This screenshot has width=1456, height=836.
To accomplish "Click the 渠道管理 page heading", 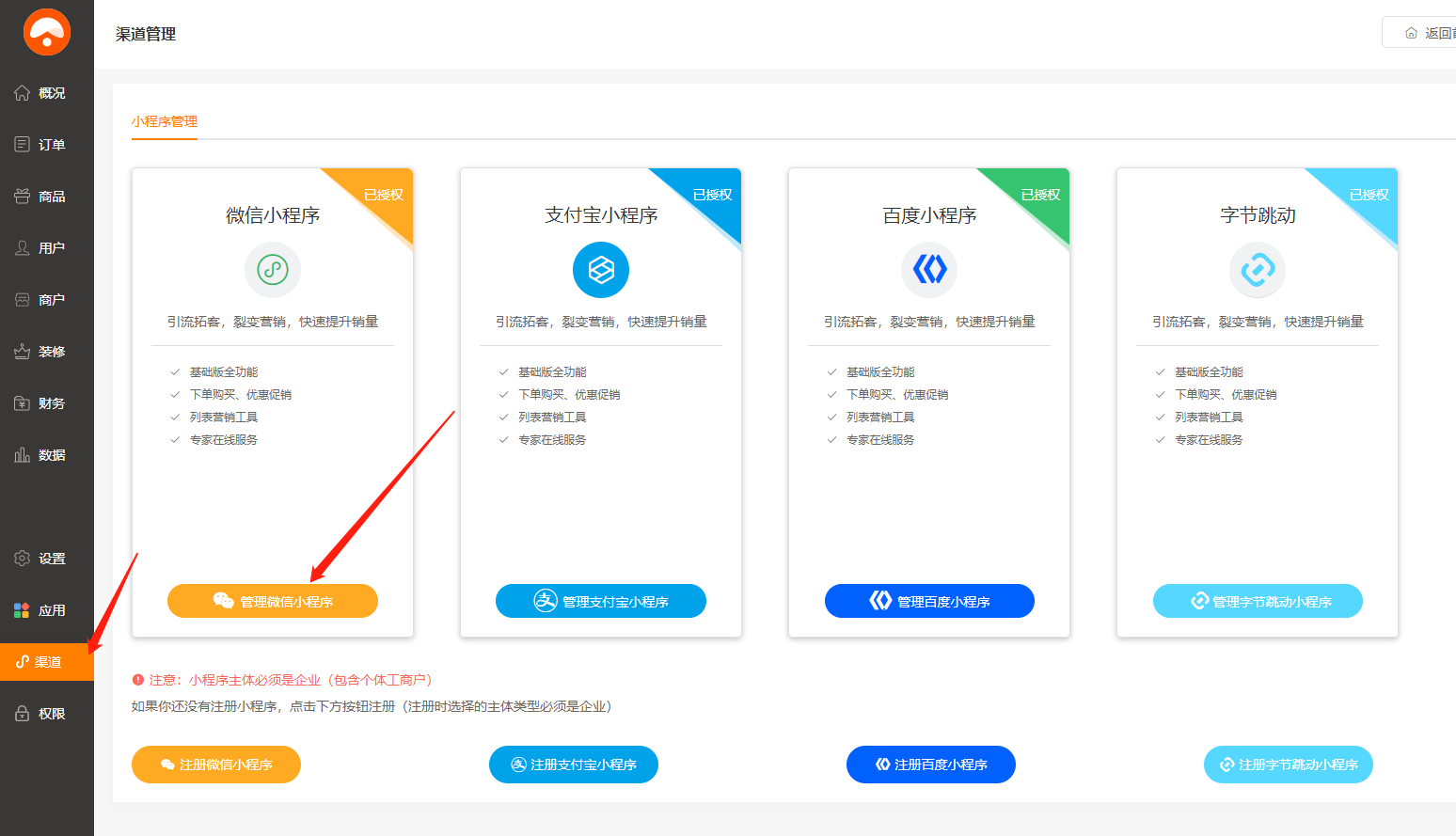I will pos(146,34).
